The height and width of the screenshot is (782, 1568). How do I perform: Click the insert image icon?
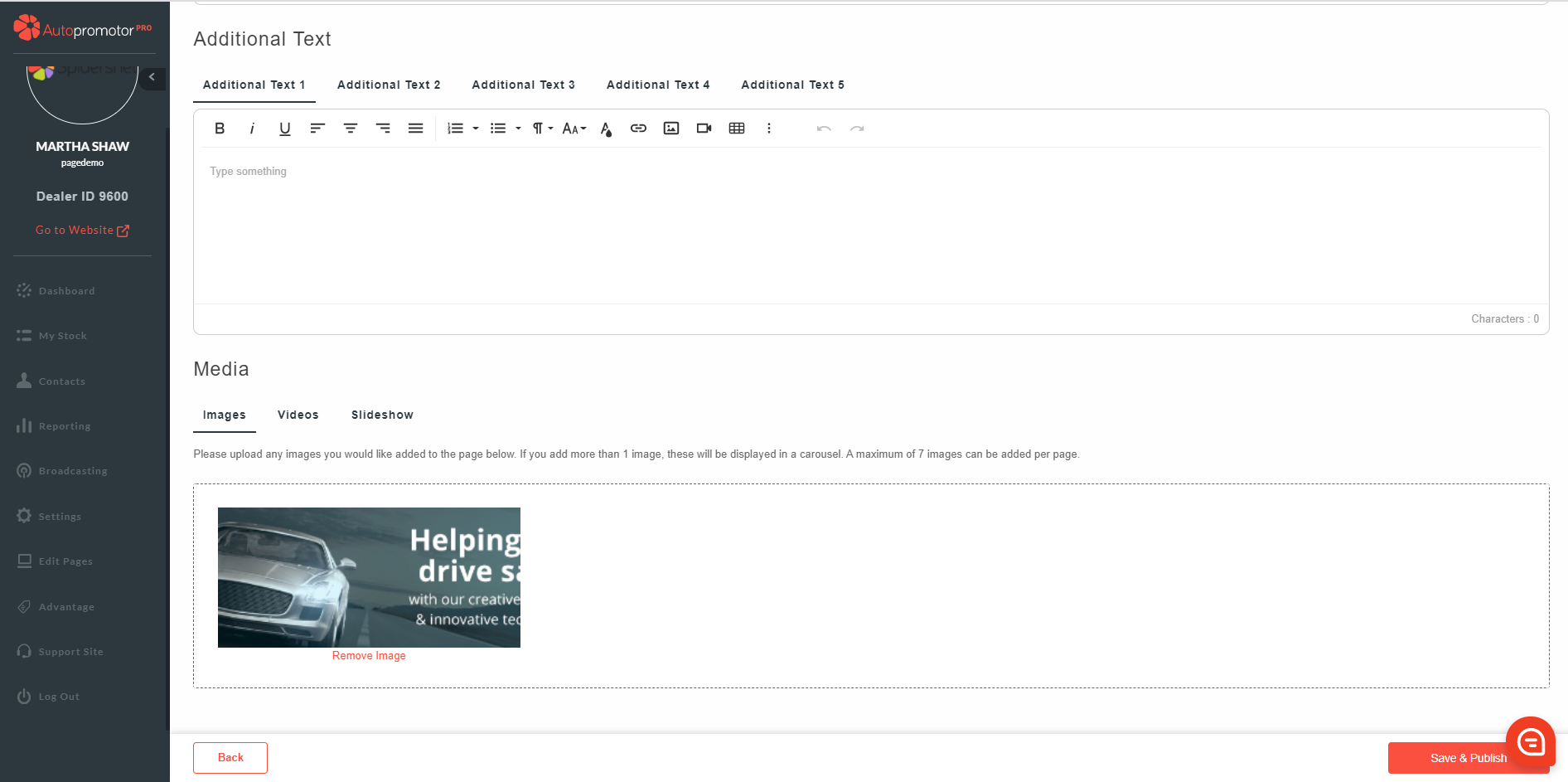coord(671,129)
